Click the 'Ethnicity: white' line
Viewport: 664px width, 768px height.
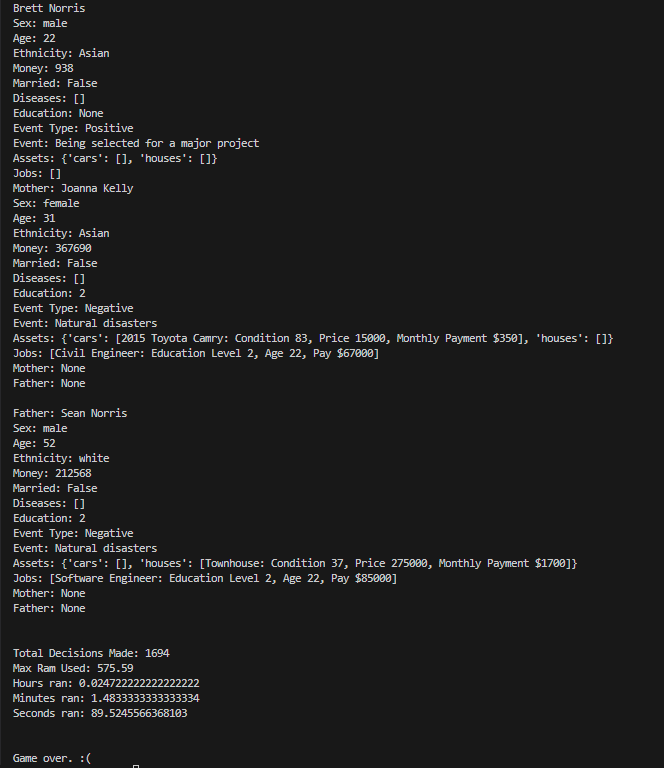point(61,458)
